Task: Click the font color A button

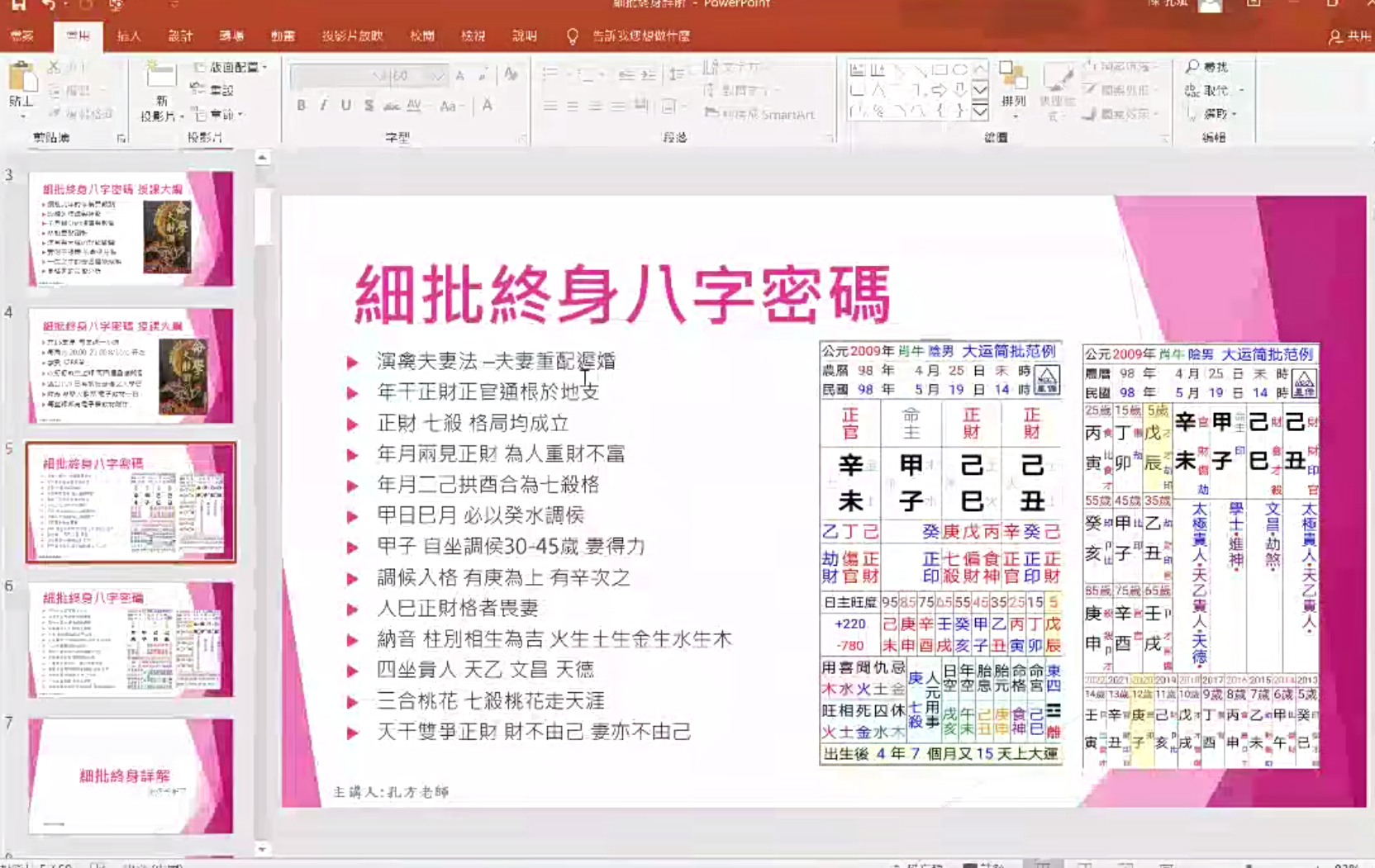Action: click(x=488, y=106)
